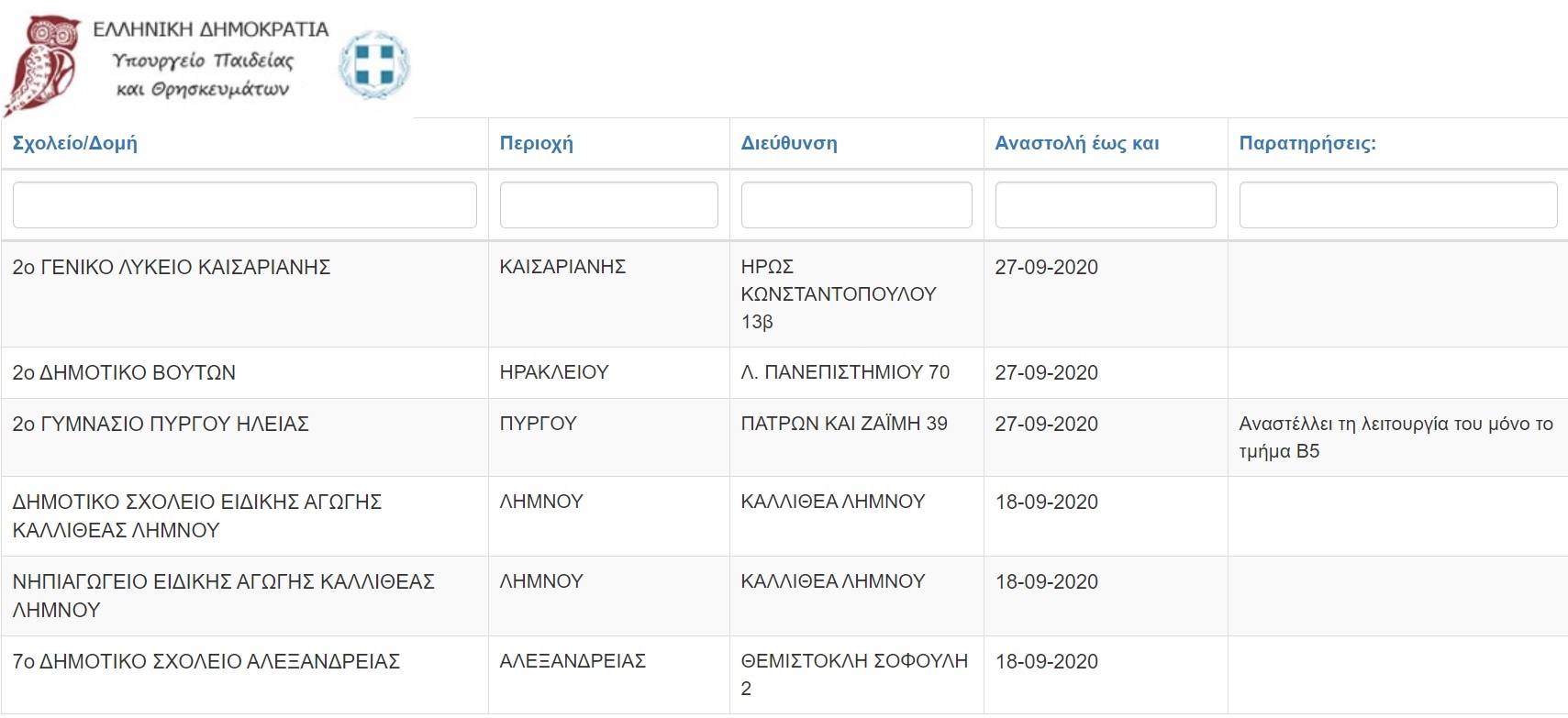Focus the Περιοχή filter input box
The image size is (1568, 718).
[608, 204]
